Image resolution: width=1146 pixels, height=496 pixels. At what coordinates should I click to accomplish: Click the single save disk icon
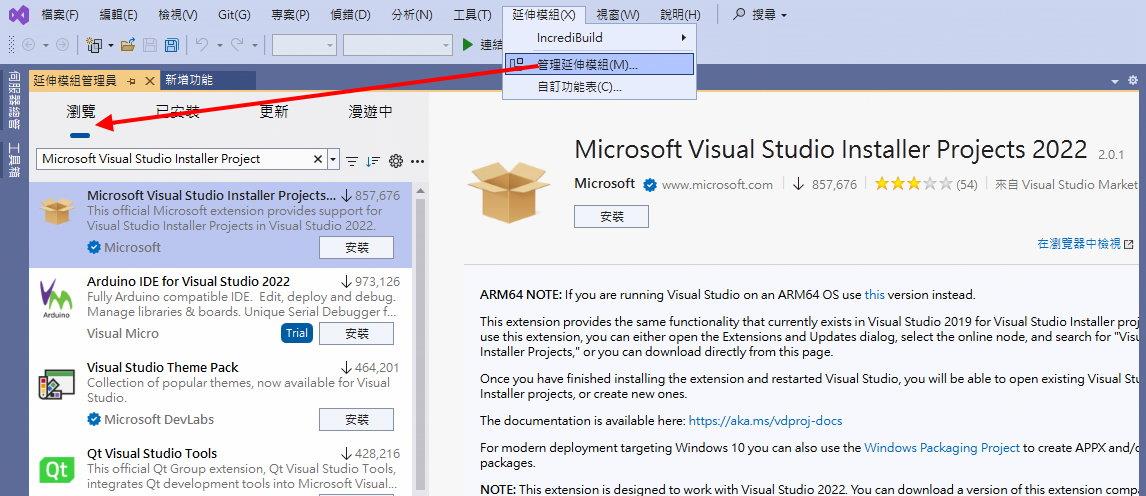(150, 45)
